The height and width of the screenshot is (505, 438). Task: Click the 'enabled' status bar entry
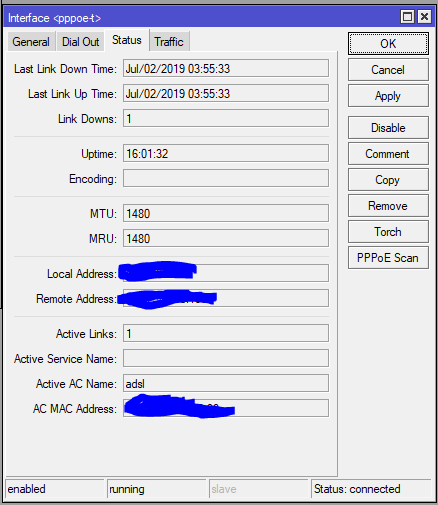coord(55,489)
